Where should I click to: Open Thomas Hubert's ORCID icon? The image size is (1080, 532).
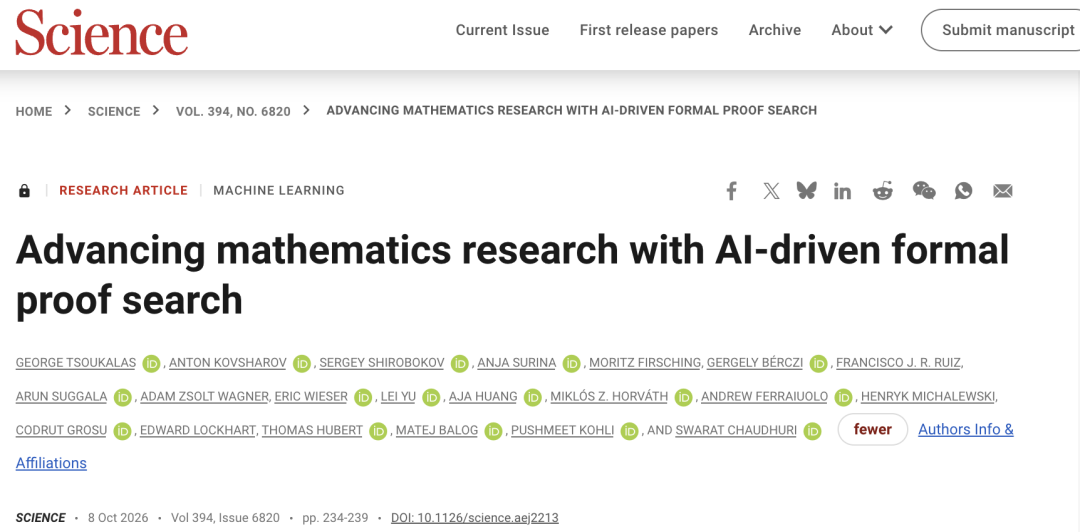click(x=377, y=431)
